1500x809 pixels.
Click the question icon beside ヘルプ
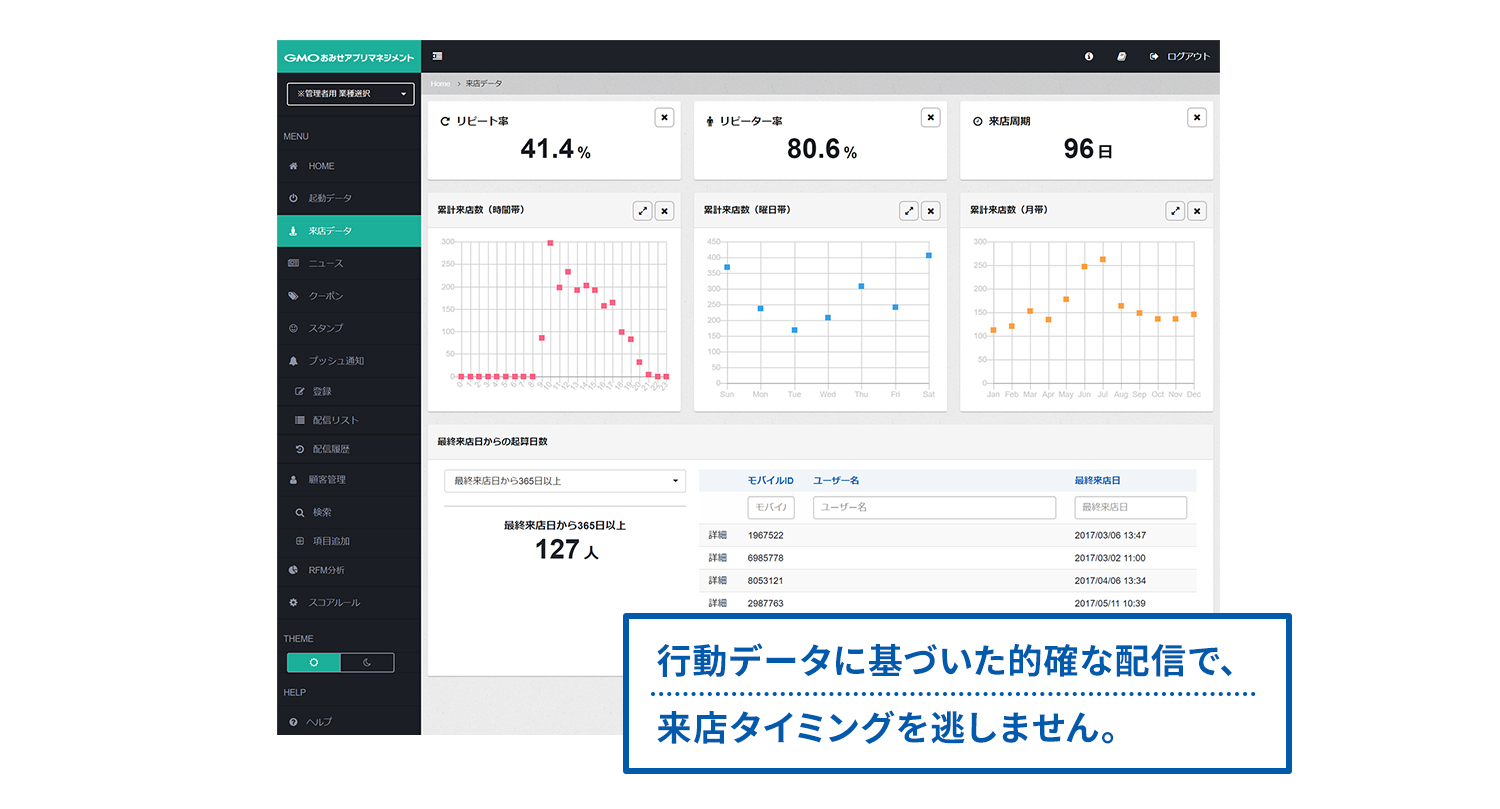(293, 721)
